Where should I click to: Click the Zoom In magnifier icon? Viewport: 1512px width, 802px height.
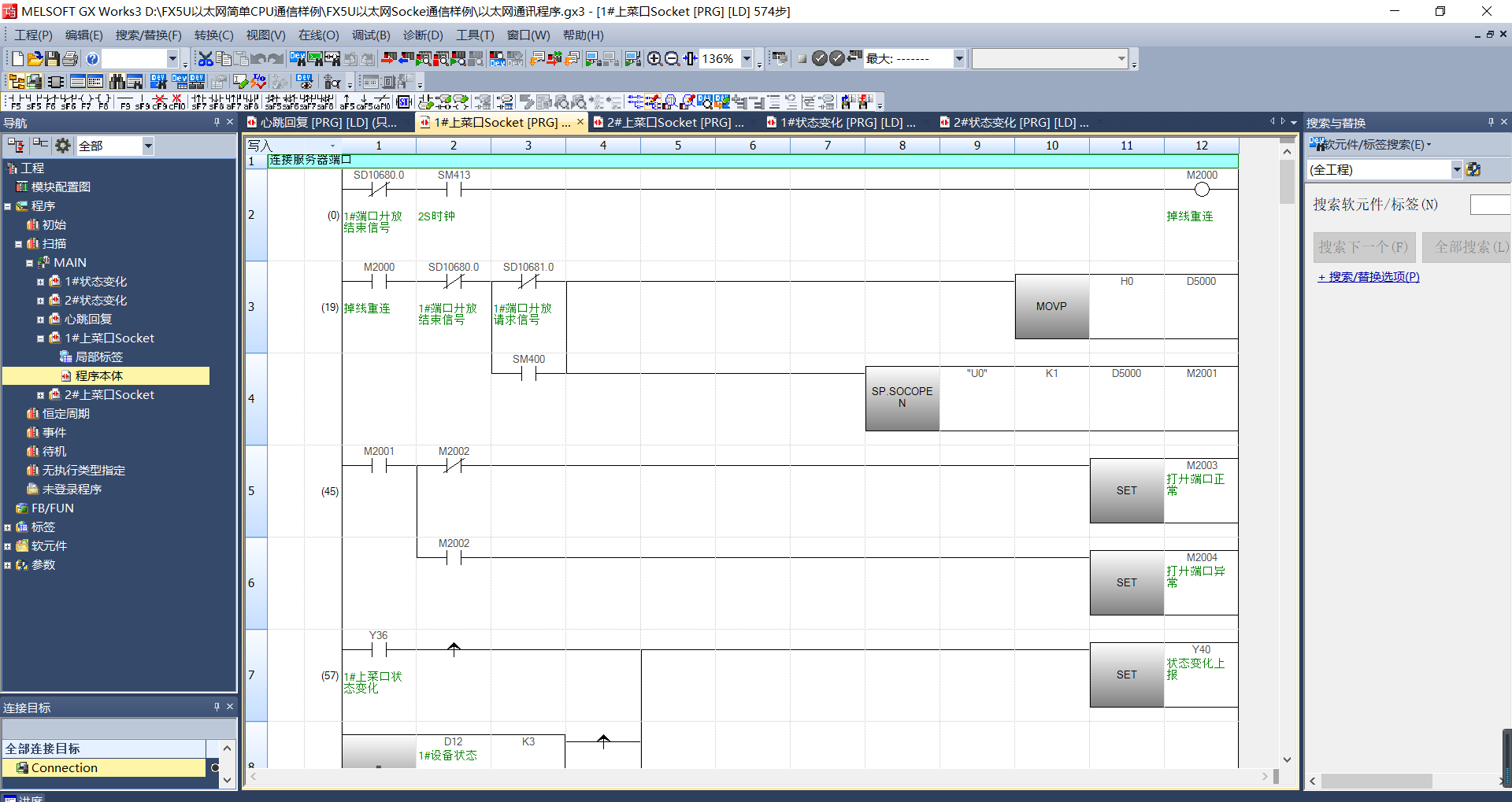click(654, 59)
